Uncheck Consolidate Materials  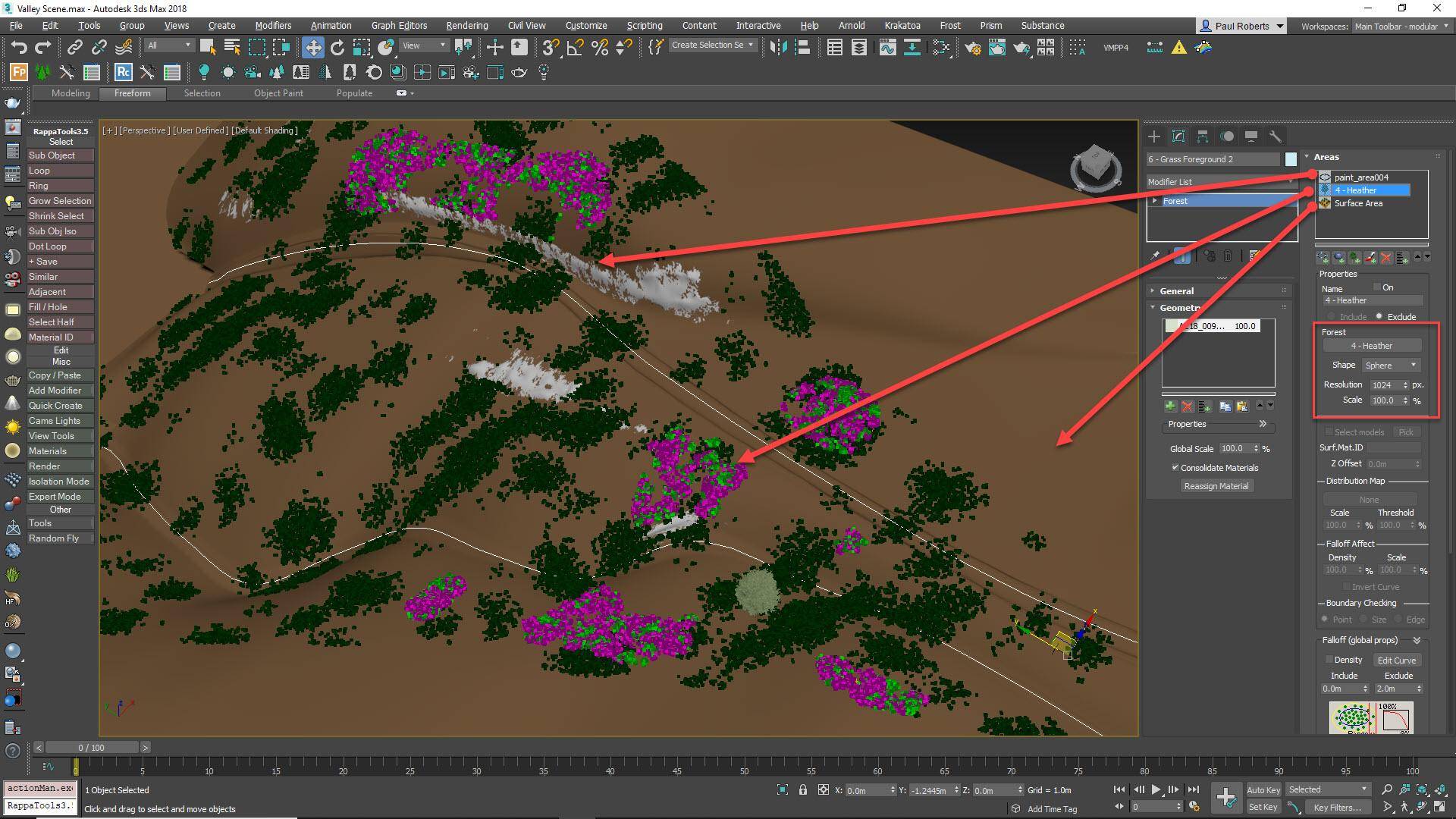(1175, 468)
